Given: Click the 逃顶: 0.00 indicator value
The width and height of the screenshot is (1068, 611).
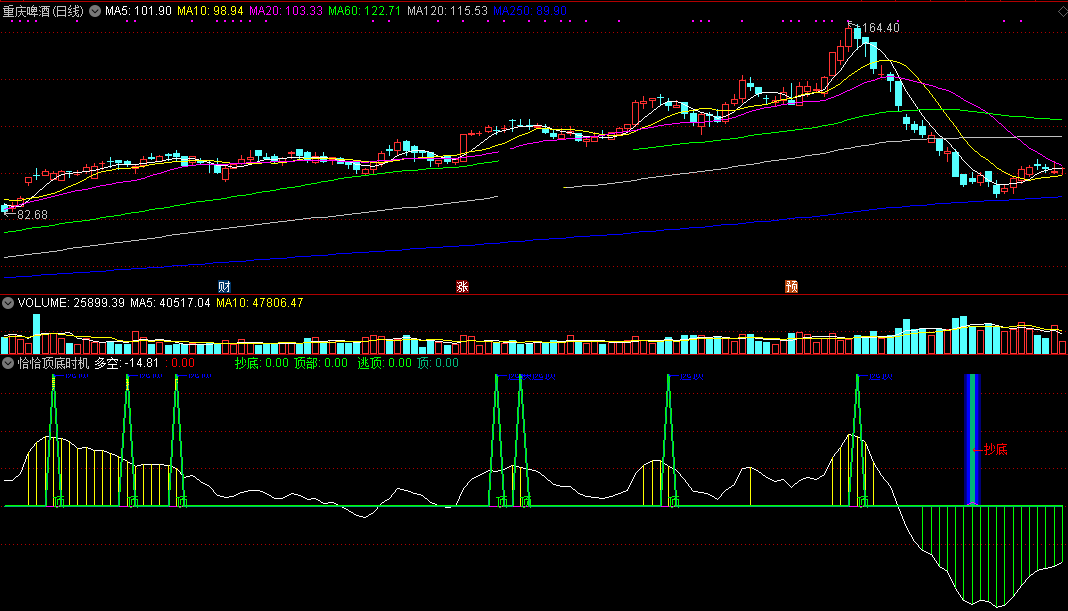Looking at the screenshot, I should click(384, 363).
